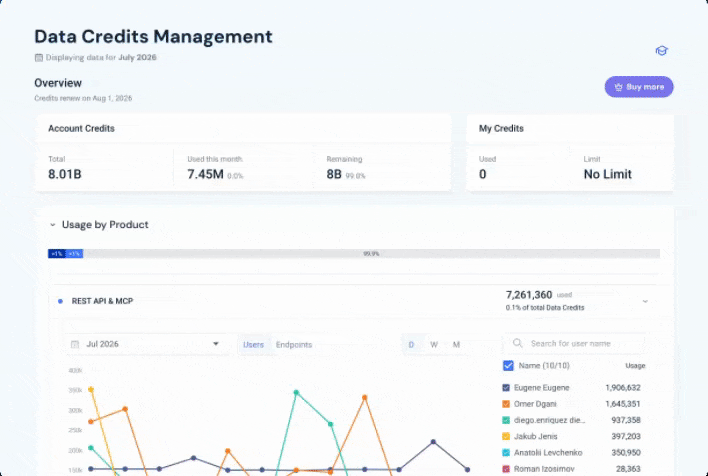Click the 8B Remaining value

(334, 174)
